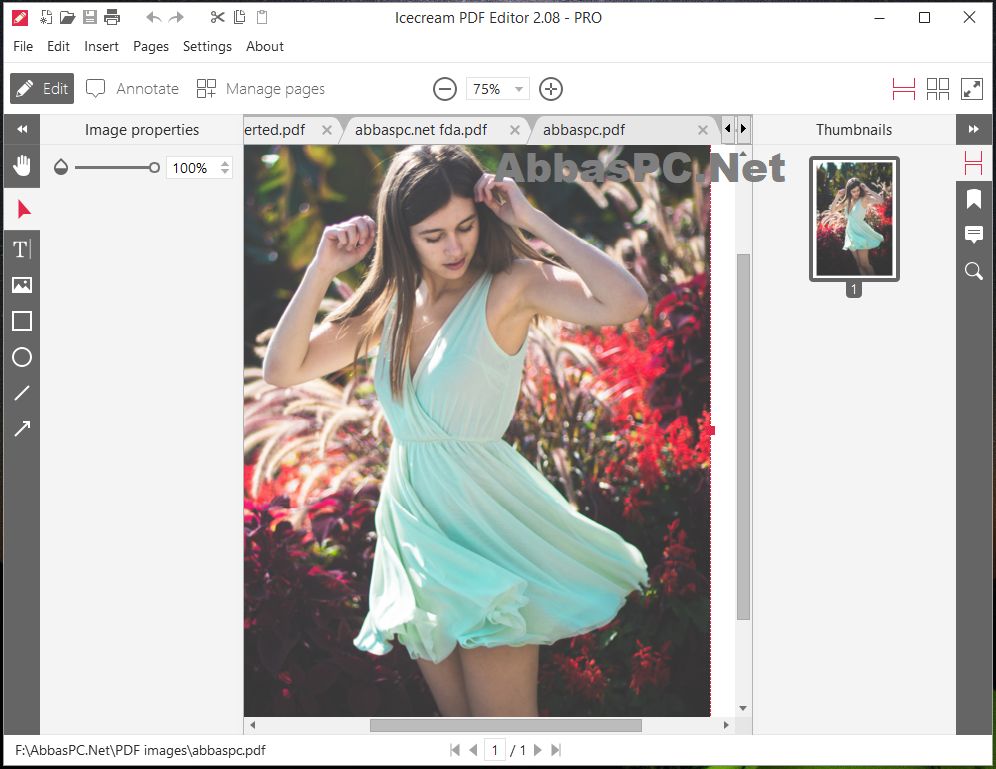Toggle Edit mode on
The height and width of the screenshot is (769, 996).
[42, 89]
